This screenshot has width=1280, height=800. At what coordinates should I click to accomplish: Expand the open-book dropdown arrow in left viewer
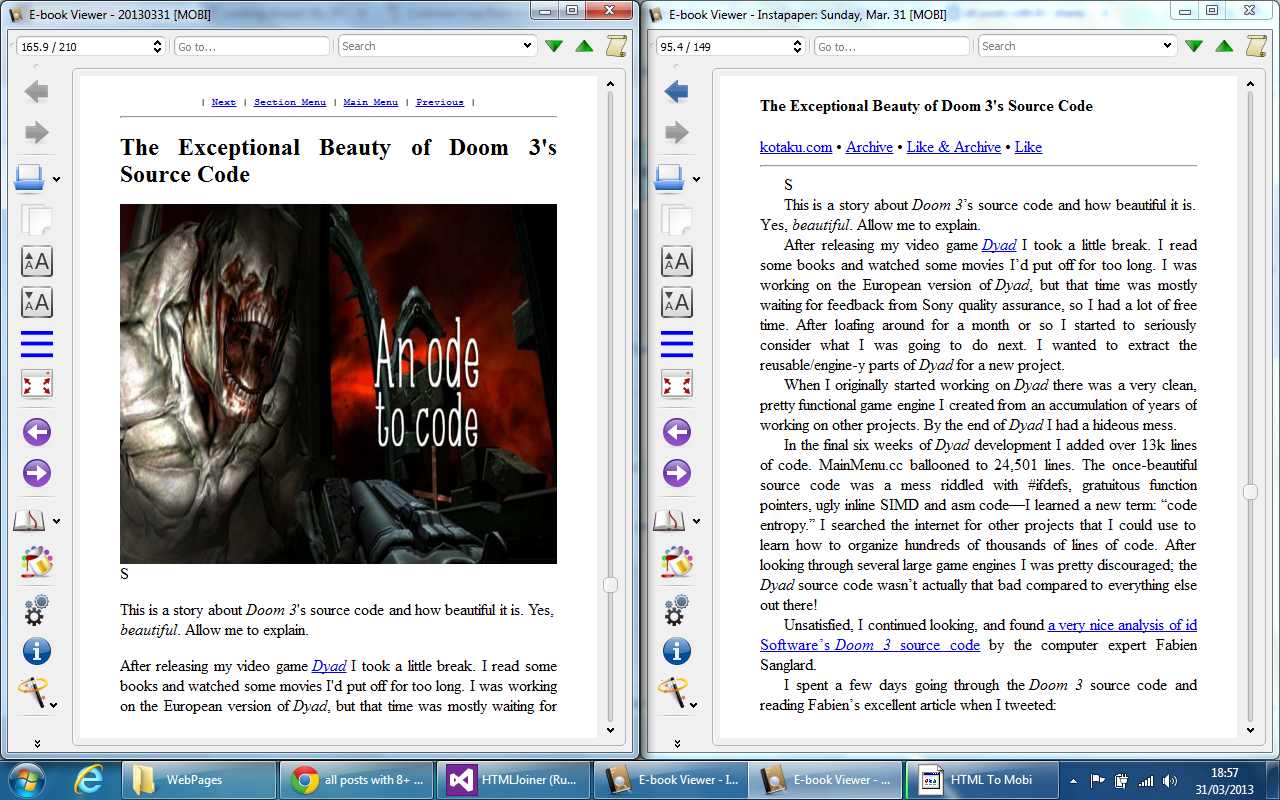coord(57,180)
